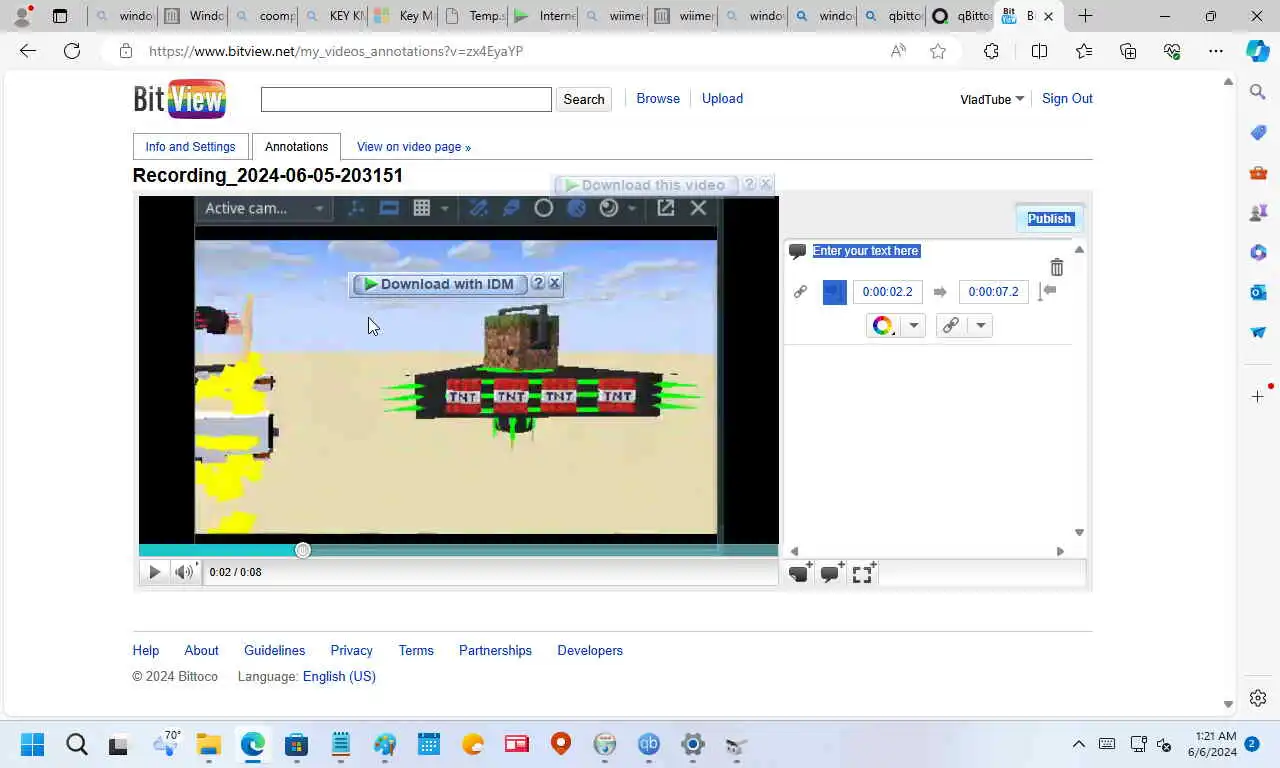The image size is (1280, 768).
Task: Select the blue annotation marker square
Action: (x=834, y=292)
